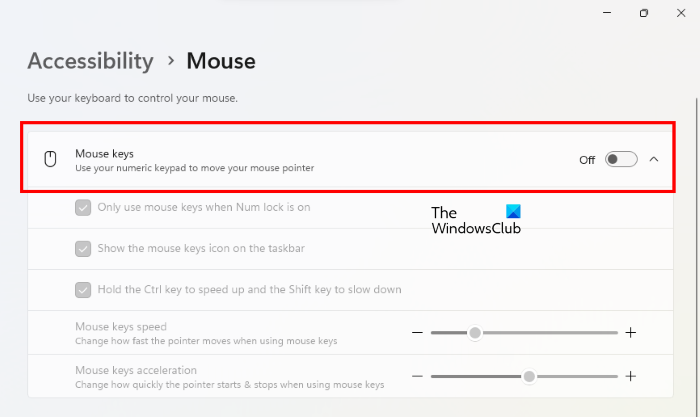700x417 pixels.
Task: Click the mouse icon beside Mouse keys
Action: [50, 159]
